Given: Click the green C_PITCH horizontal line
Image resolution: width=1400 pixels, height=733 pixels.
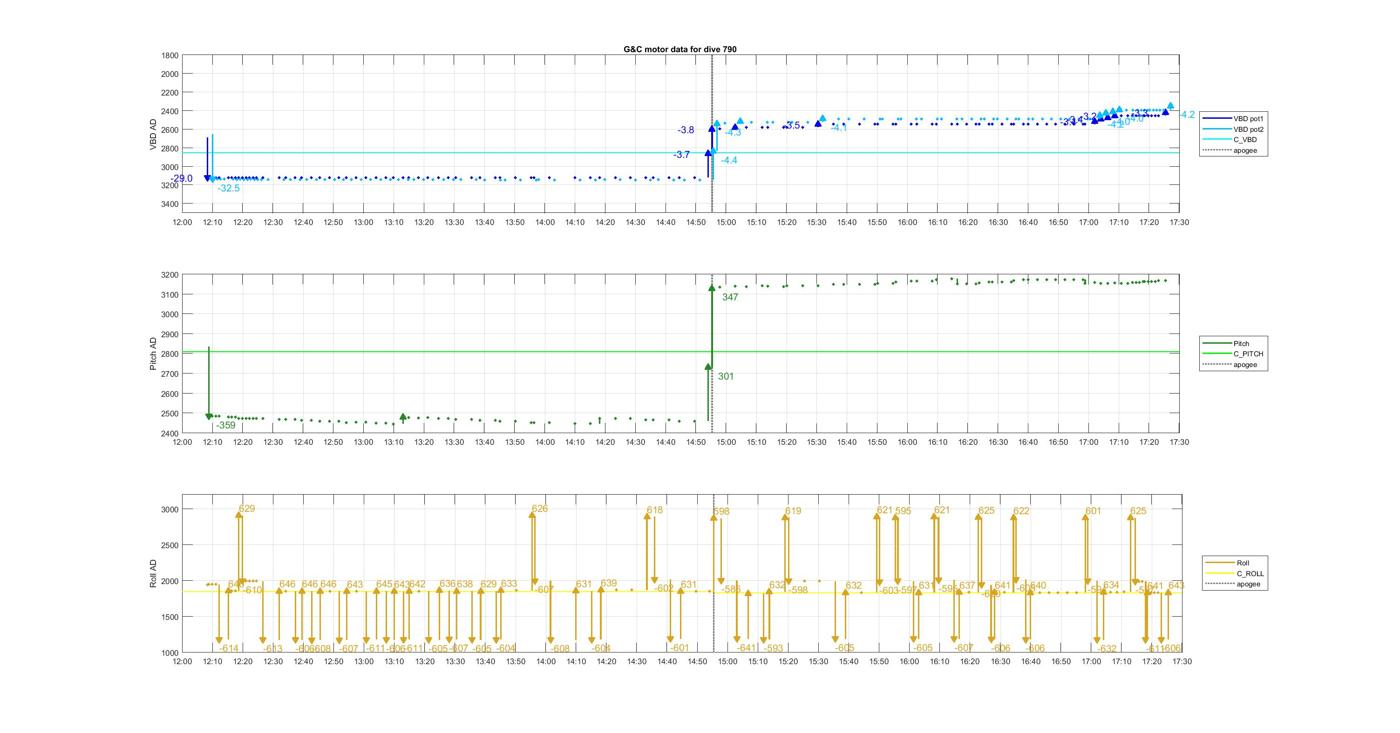Looking at the screenshot, I should tap(680, 351).
